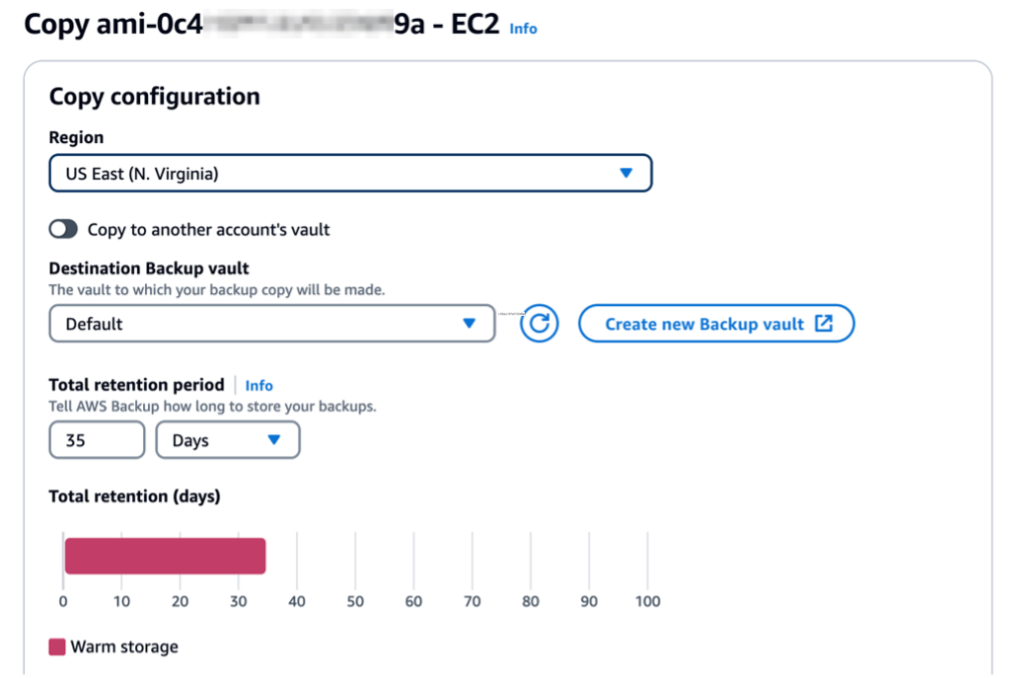The height and width of the screenshot is (678, 1024).
Task: Enable Copy to another account's vault
Action: 62,228
